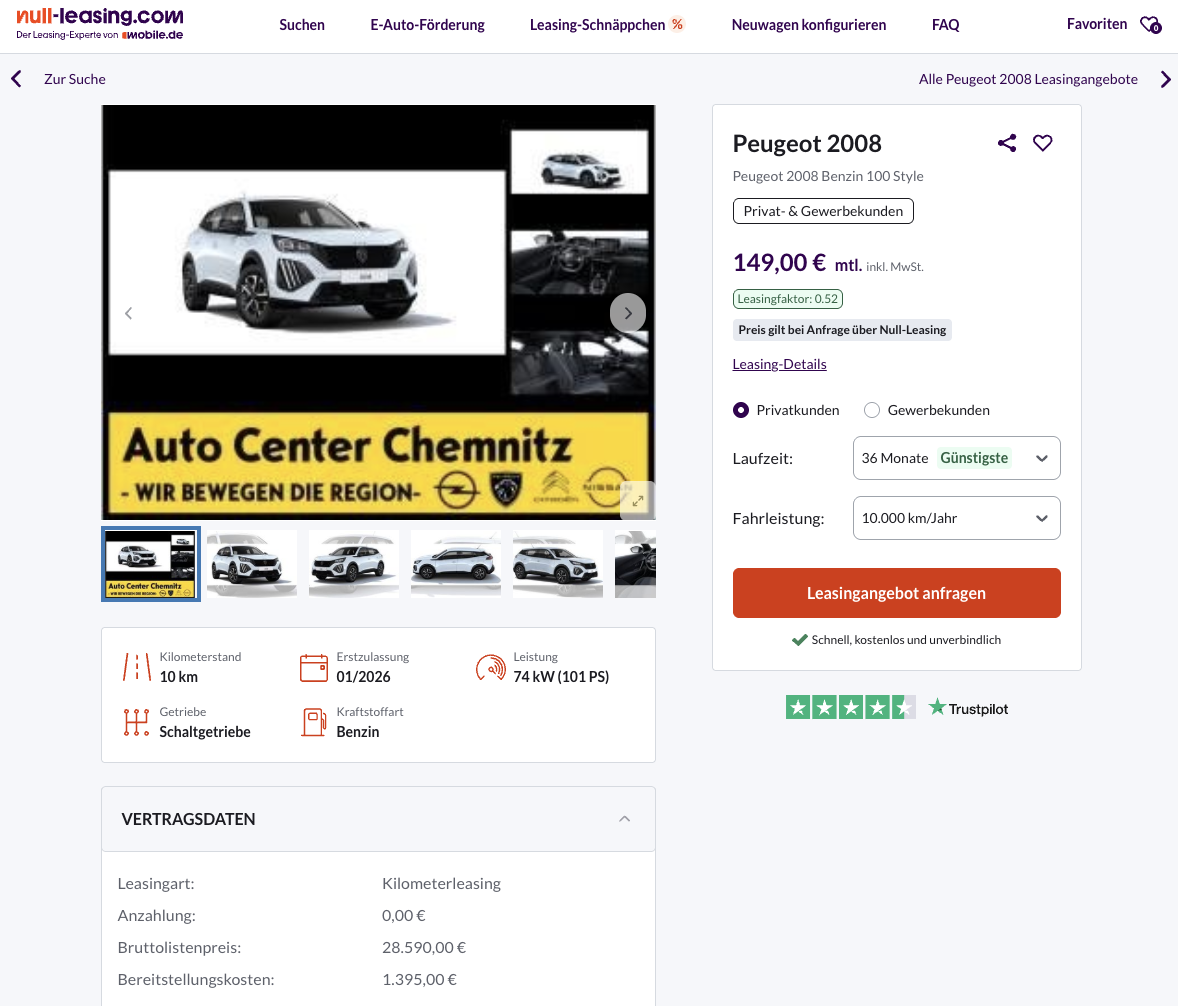Click the right arrow beside Alle Peugeot 2008 Leasingangebote
The width and height of the screenshot is (1178, 1006).
[1165, 79]
